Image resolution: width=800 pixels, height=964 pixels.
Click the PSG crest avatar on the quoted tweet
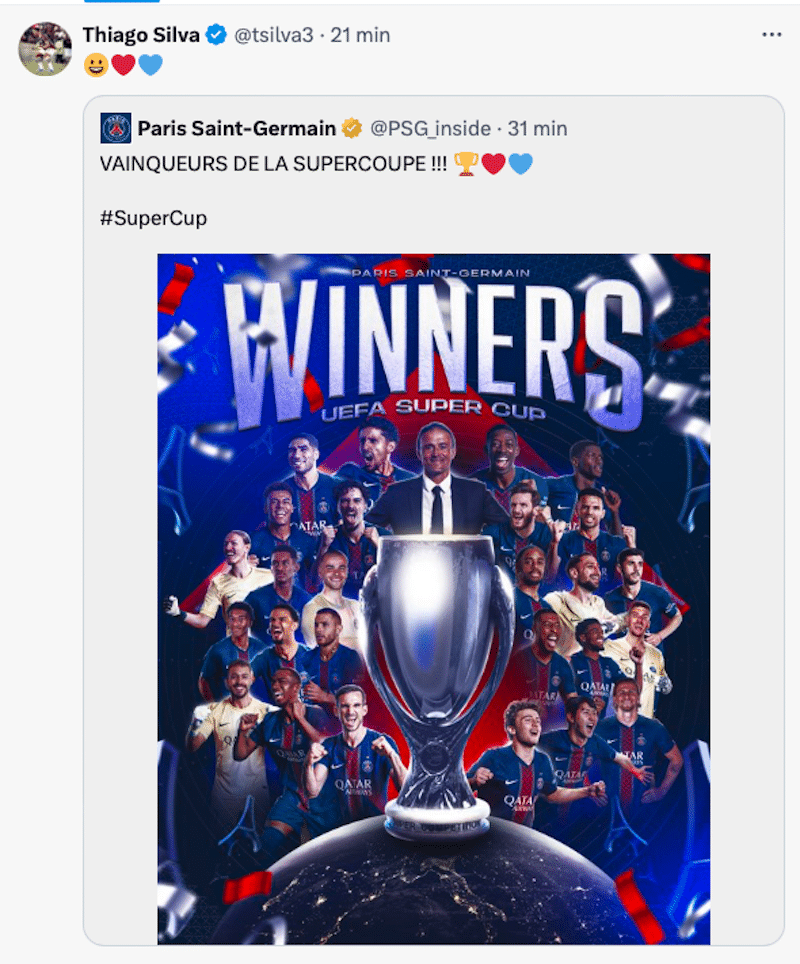(x=114, y=128)
